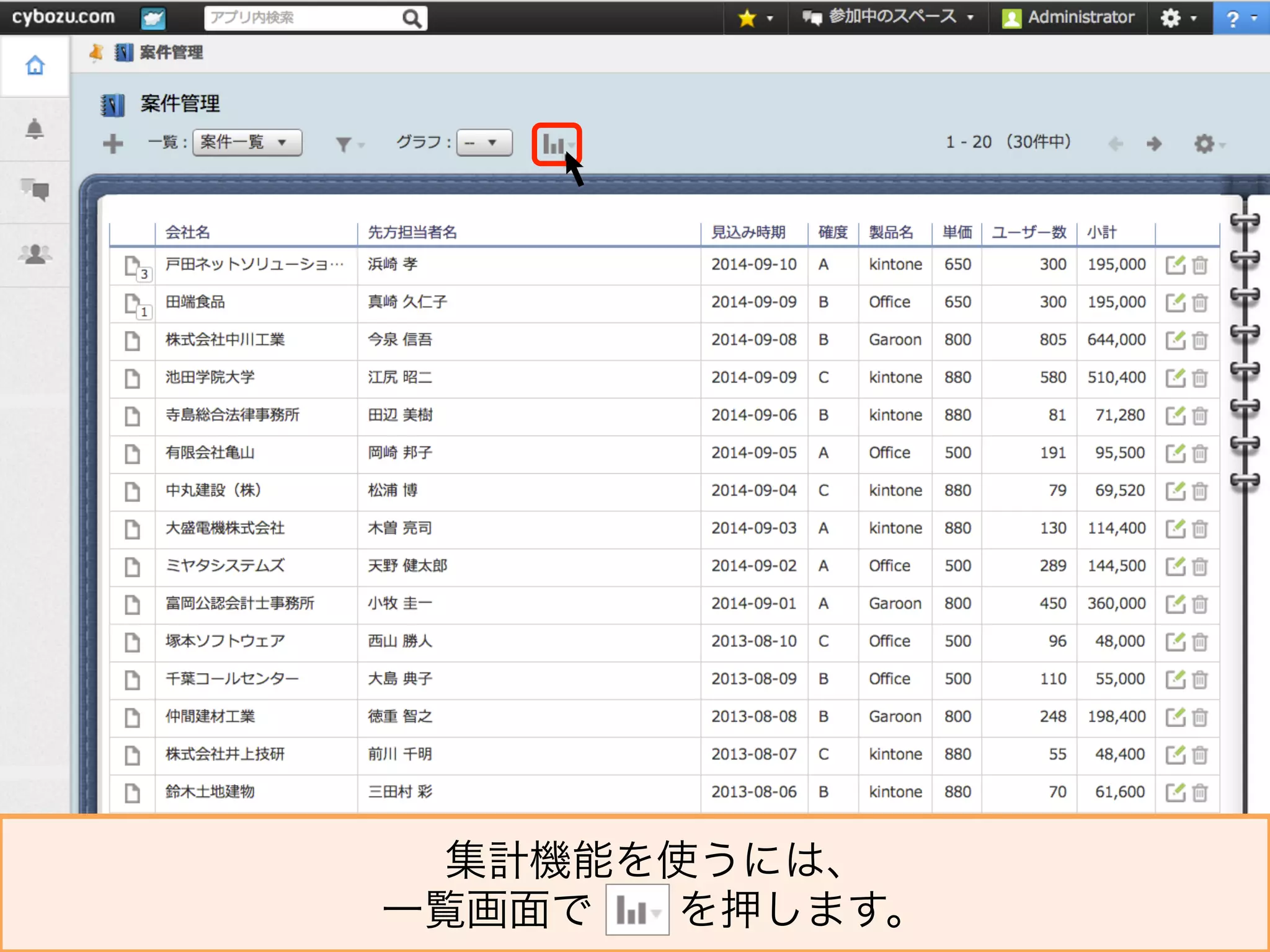Open notifications bell in sidebar
Image resolution: width=1270 pixels, height=952 pixels.
coord(35,130)
